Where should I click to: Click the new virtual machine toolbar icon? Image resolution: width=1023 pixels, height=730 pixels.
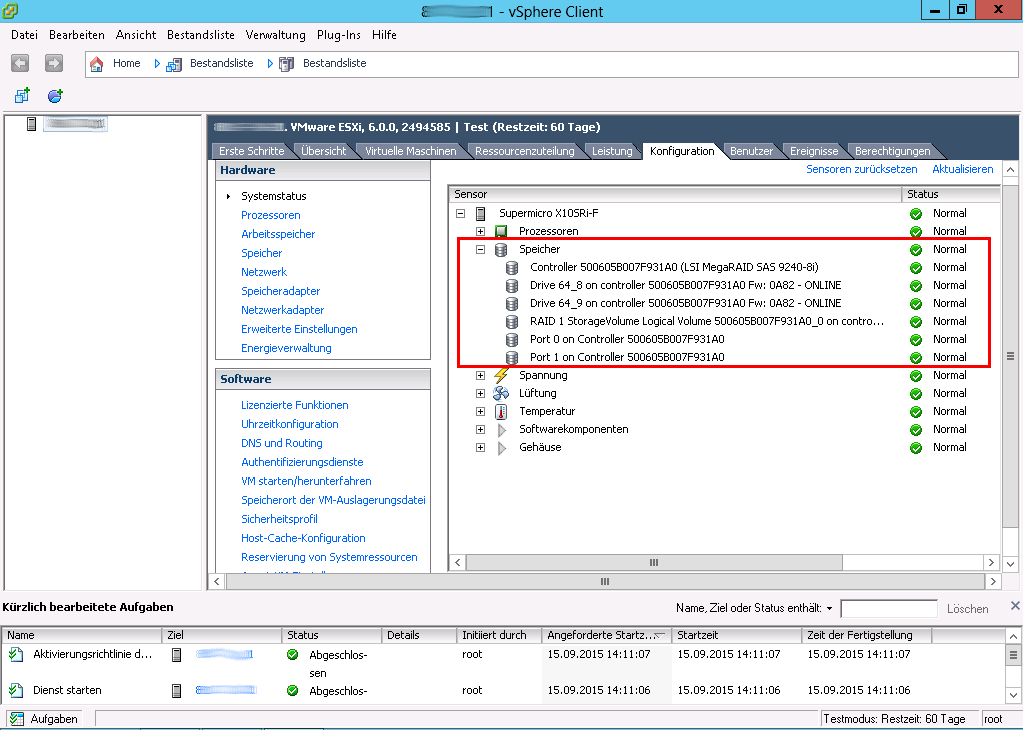tap(22, 96)
